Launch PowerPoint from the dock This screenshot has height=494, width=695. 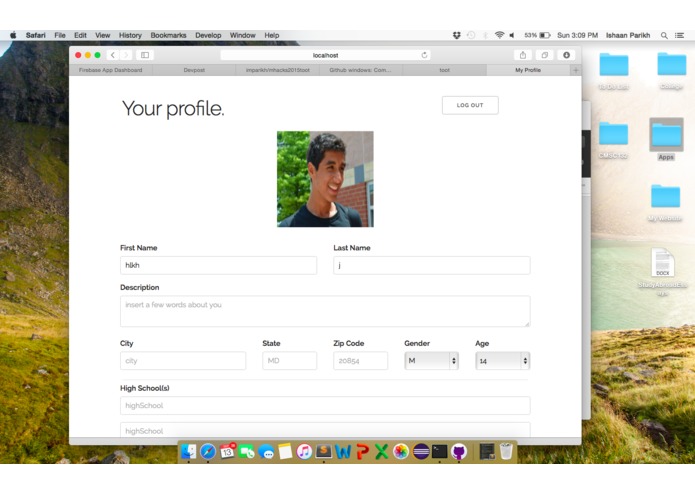coord(362,451)
